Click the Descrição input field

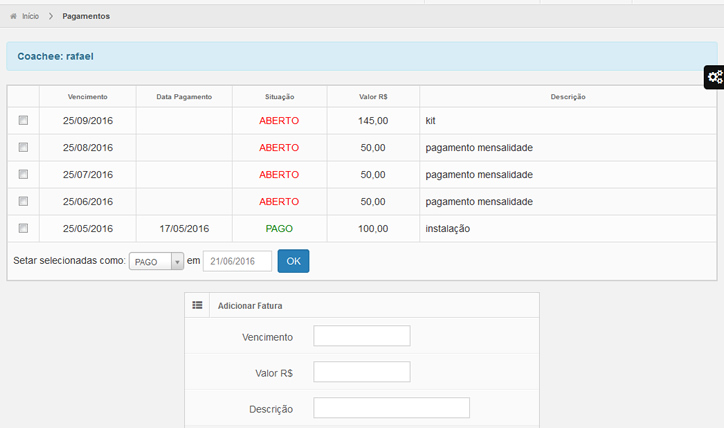click(391, 408)
